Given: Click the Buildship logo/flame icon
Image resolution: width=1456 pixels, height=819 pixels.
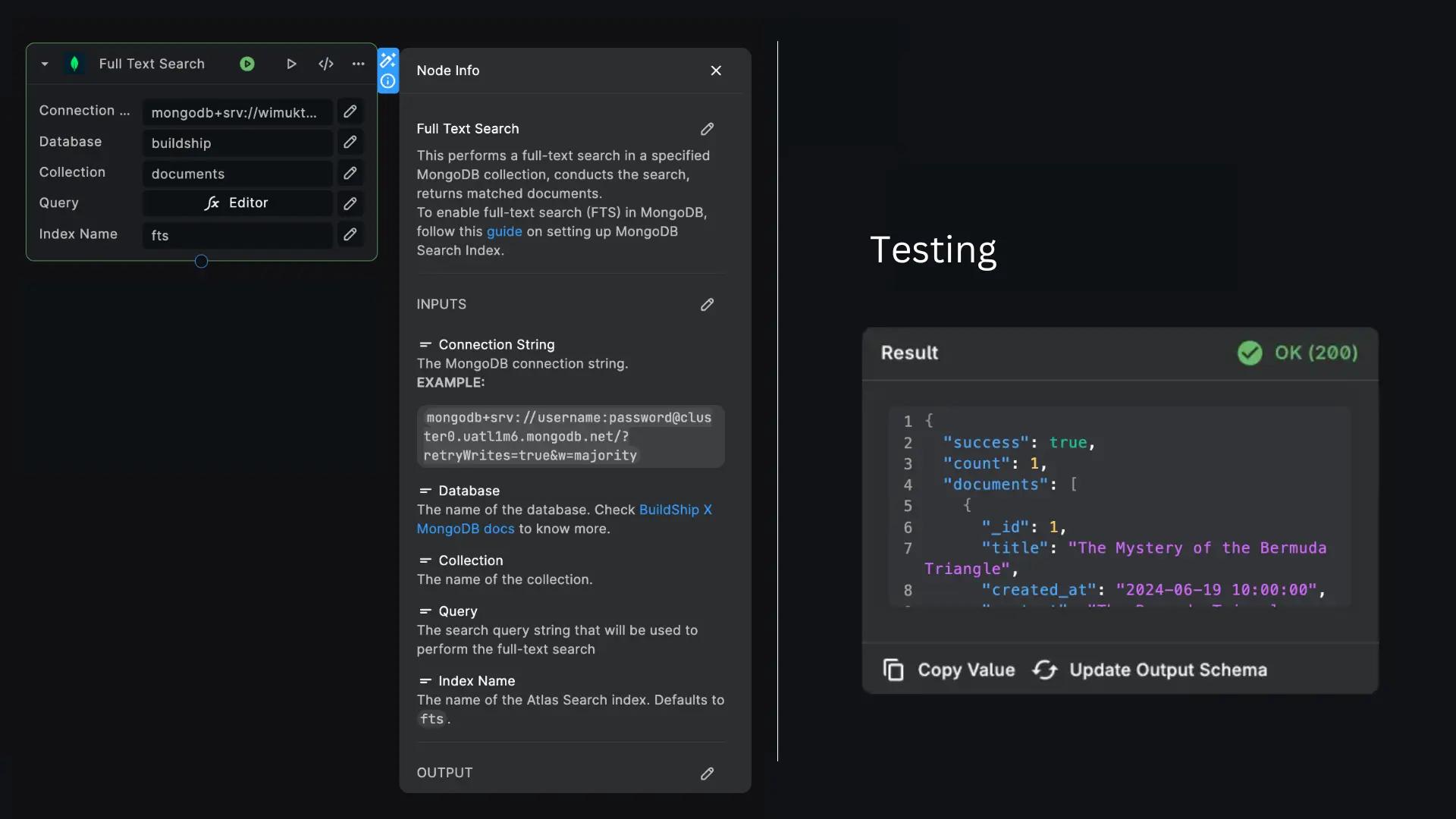Looking at the screenshot, I should point(76,63).
